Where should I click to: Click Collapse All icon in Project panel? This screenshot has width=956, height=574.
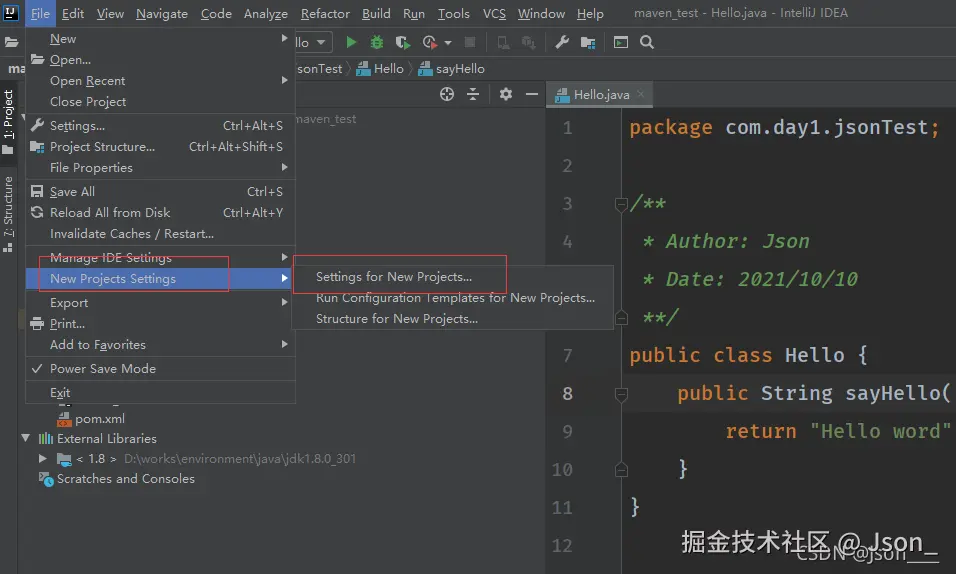point(473,94)
